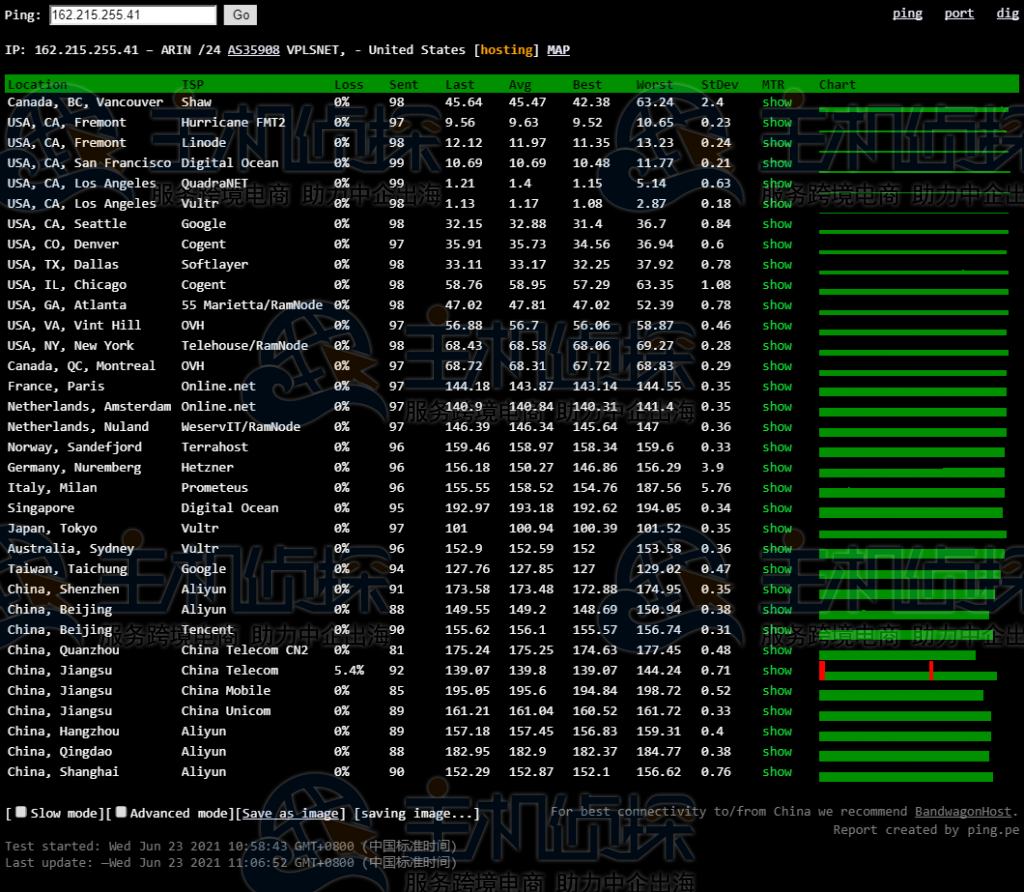Image resolution: width=1024 pixels, height=892 pixels.
Task: Open MTR for China, Shanghai Aliyun
Action: point(776,772)
